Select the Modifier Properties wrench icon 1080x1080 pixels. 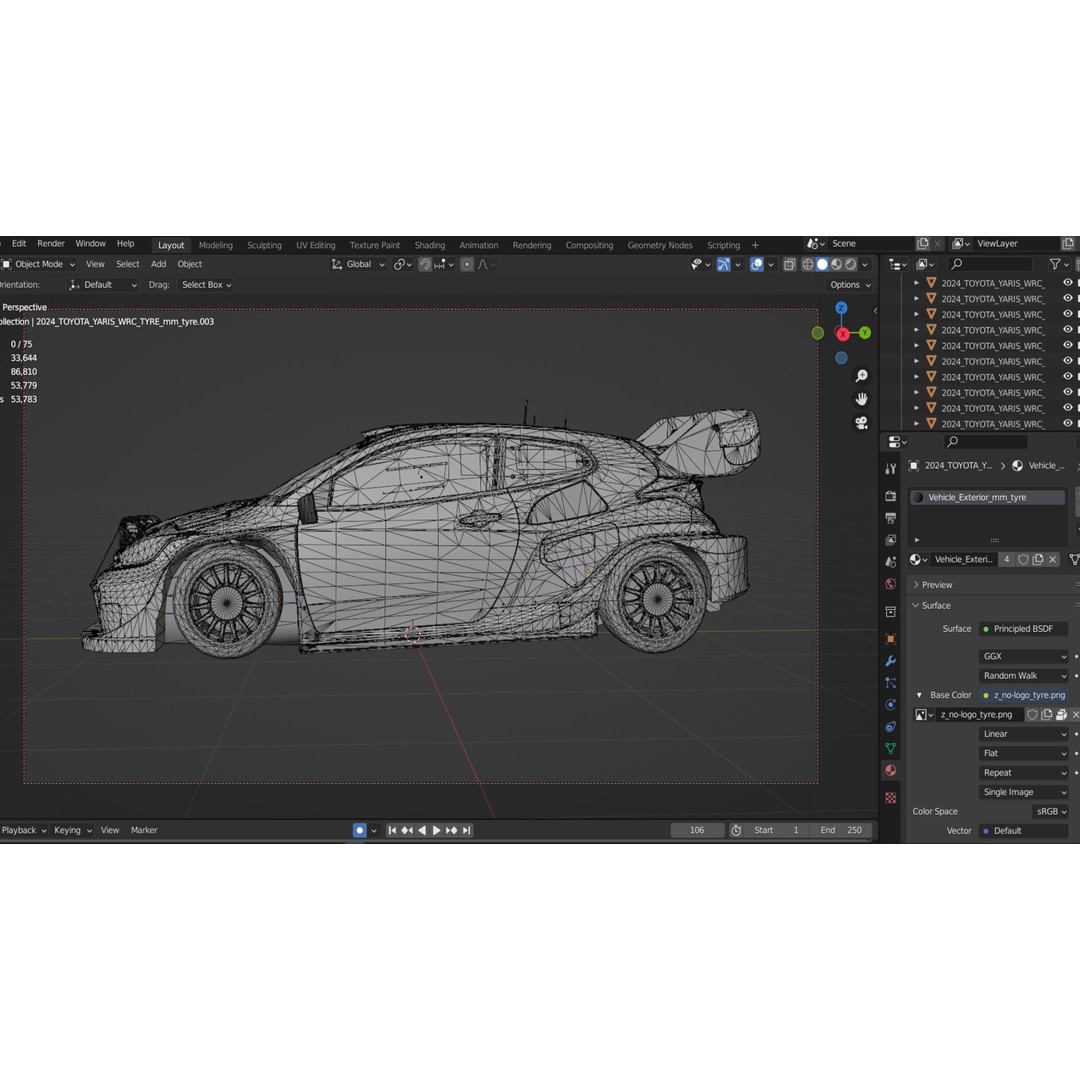click(890, 660)
